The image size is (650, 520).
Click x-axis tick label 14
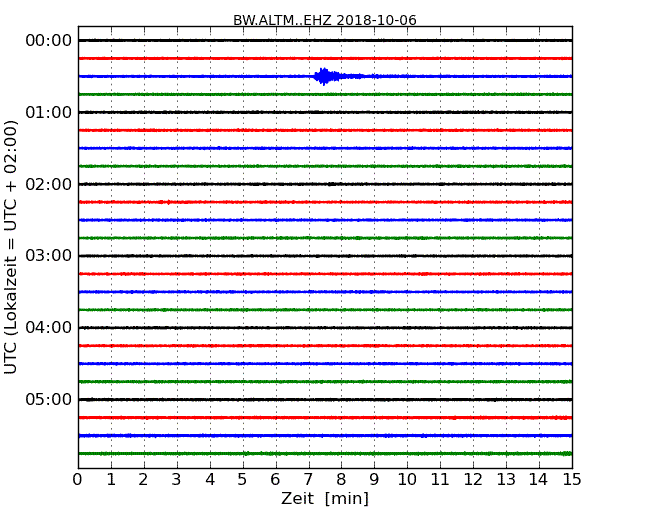tap(538, 480)
